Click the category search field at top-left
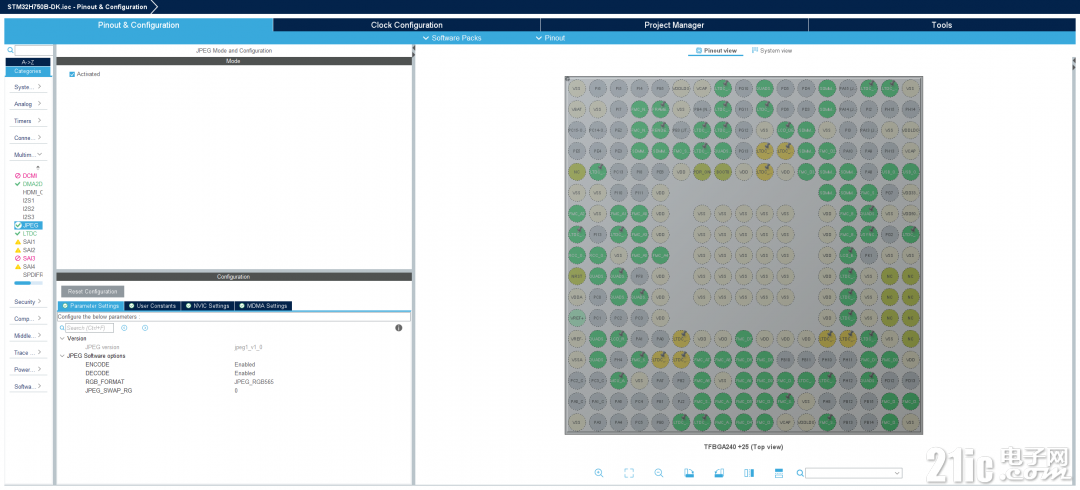 point(34,50)
